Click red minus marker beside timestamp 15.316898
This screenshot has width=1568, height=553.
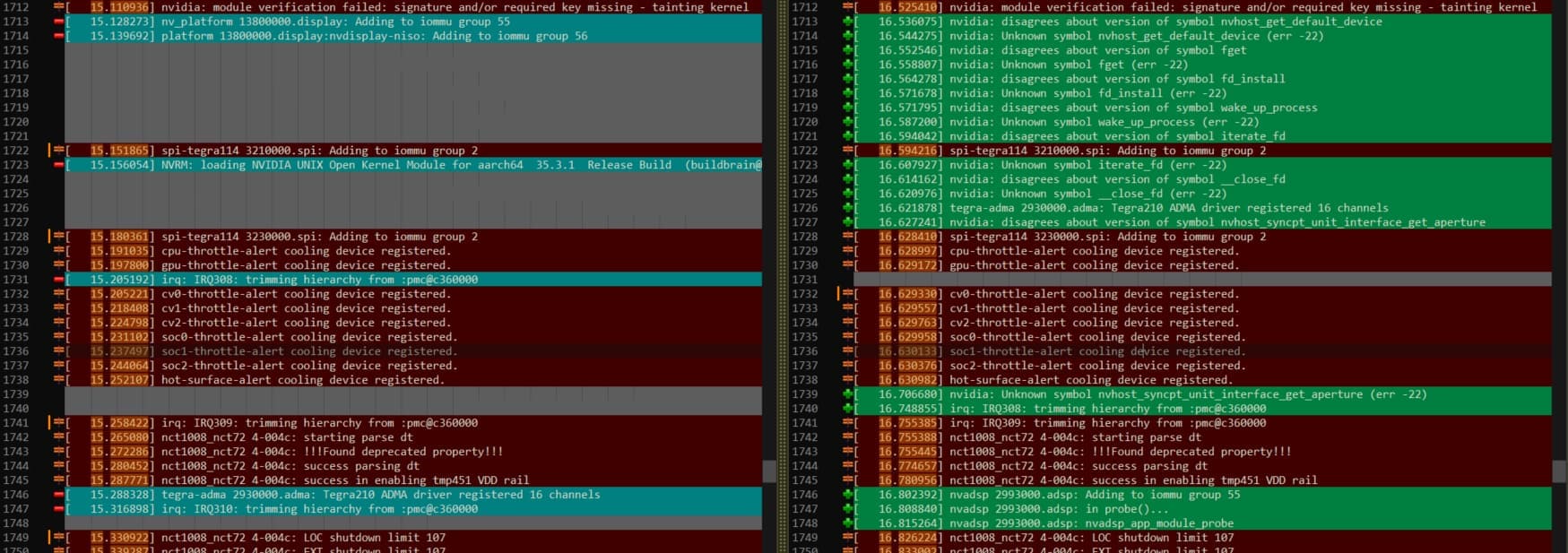[58, 509]
